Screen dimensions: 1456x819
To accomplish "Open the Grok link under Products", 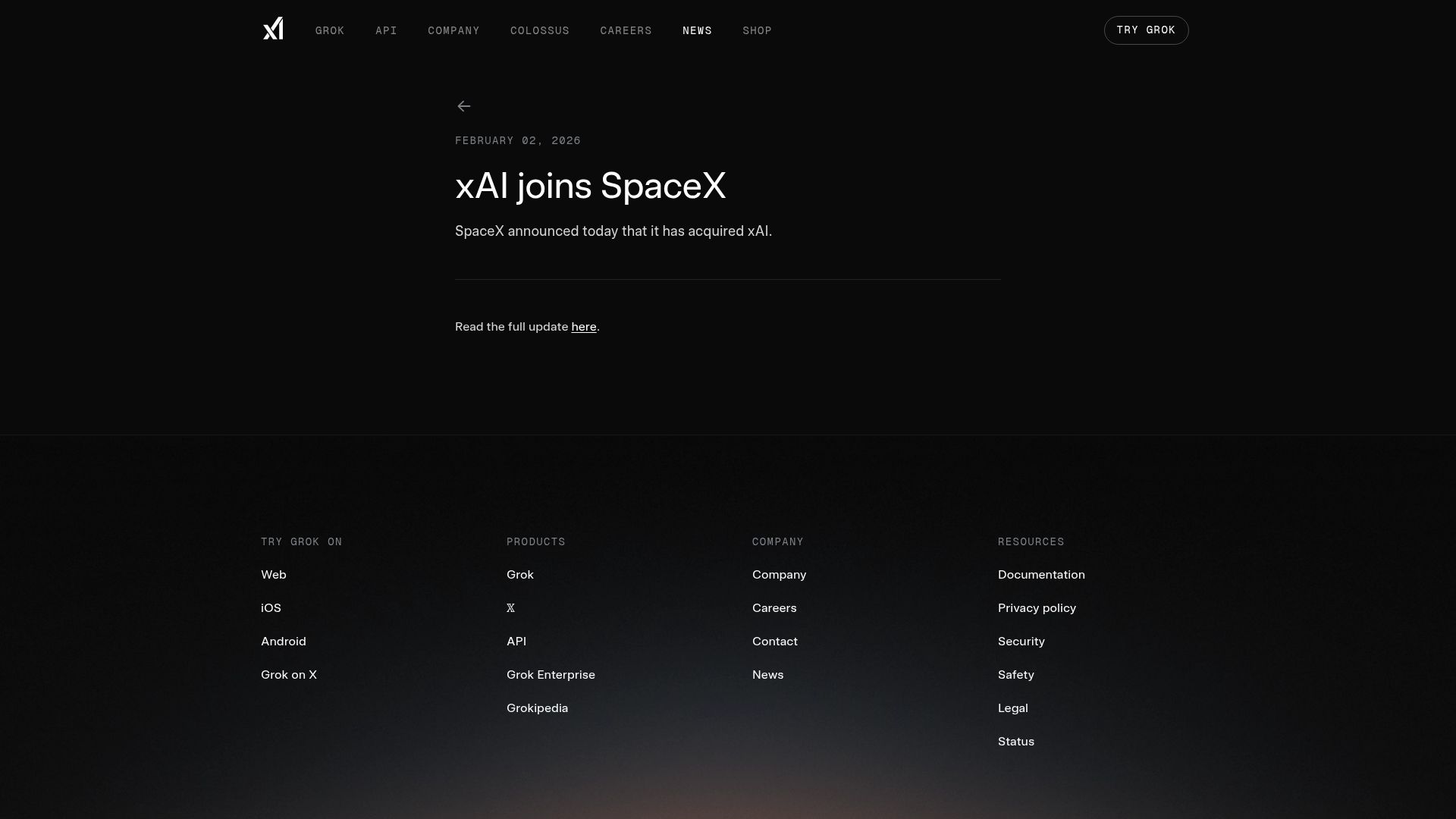I will pyautogui.click(x=520, y=575).
